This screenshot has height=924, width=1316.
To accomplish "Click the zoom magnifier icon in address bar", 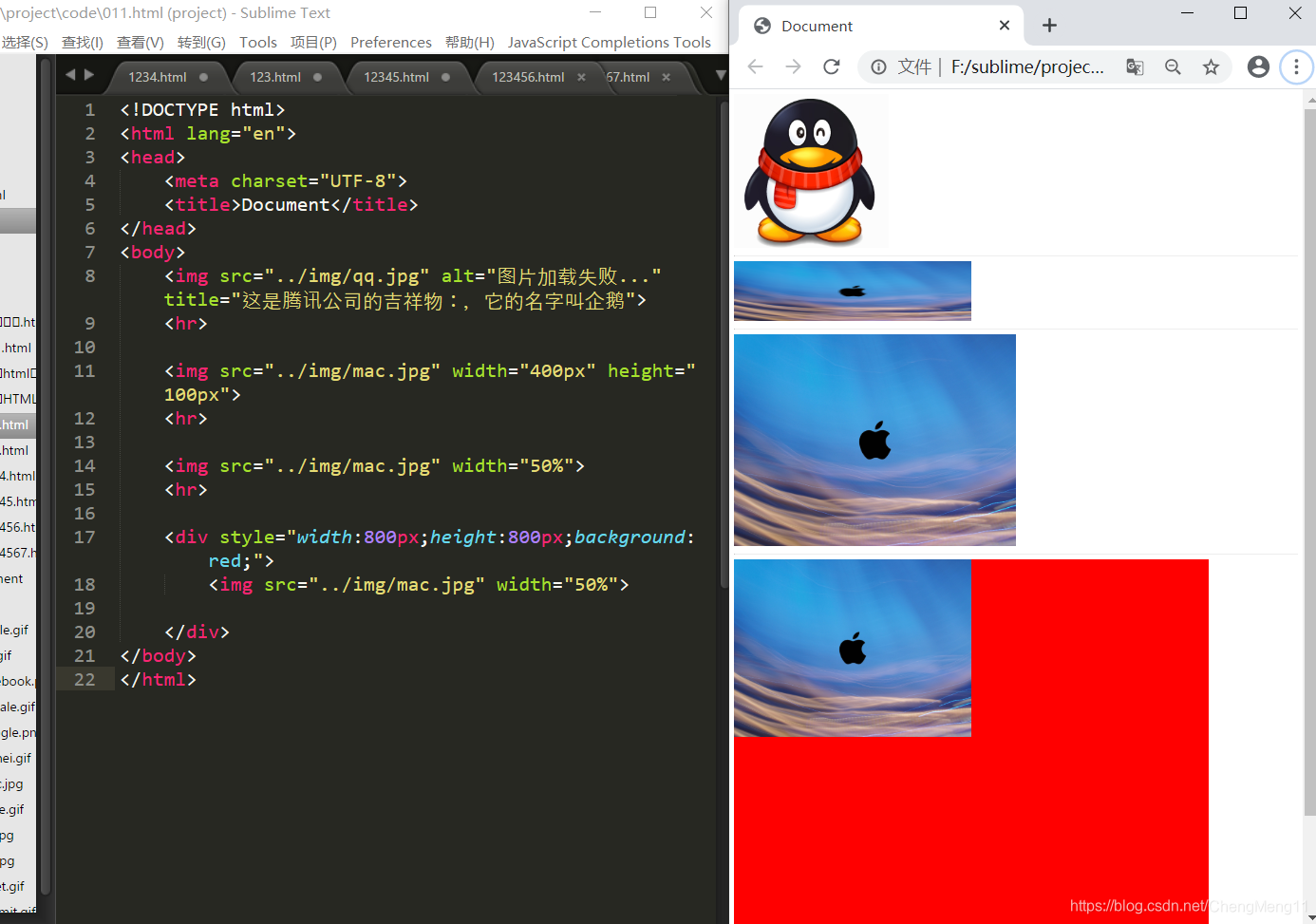I will coord(1173,66).
